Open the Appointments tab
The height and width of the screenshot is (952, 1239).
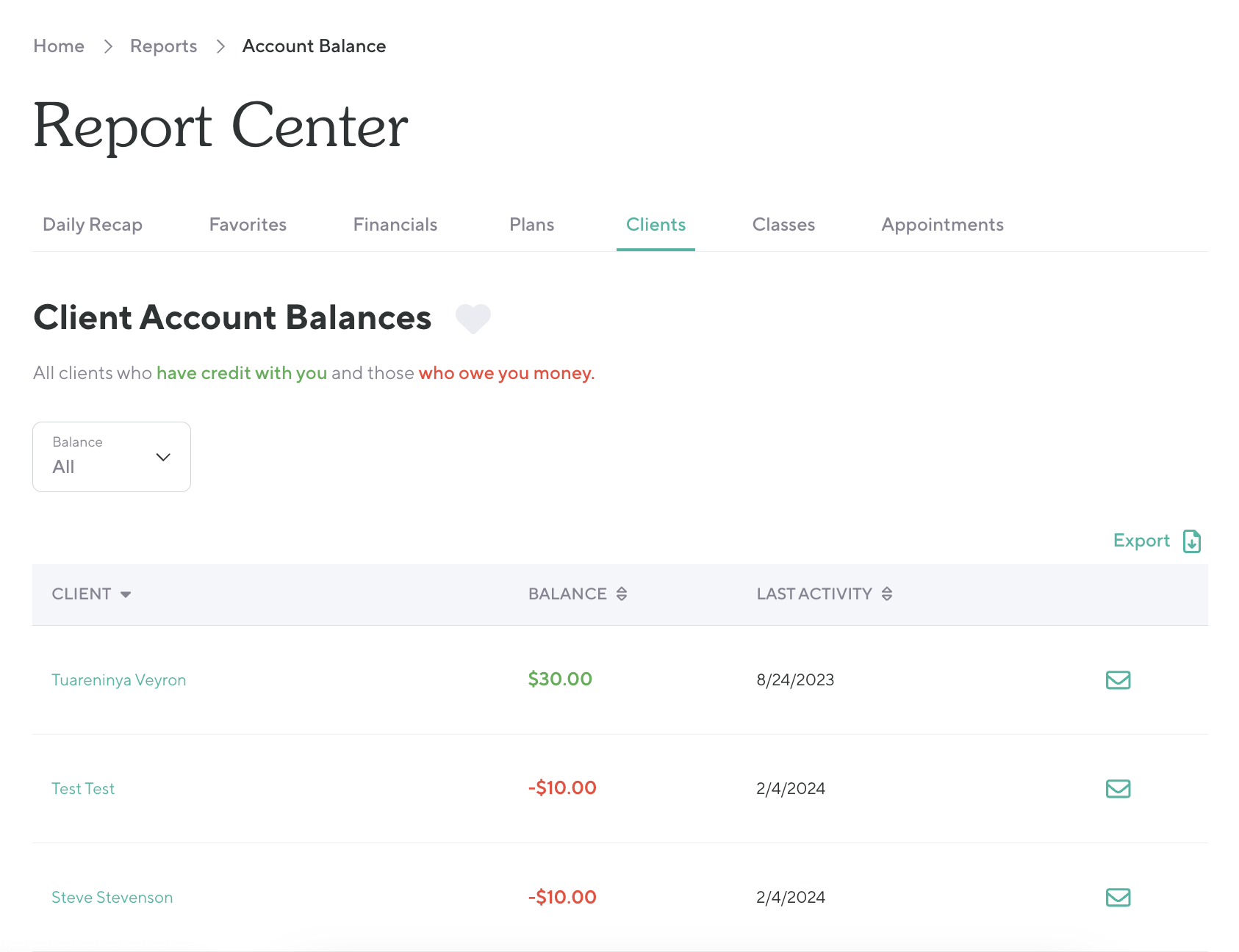942,225
